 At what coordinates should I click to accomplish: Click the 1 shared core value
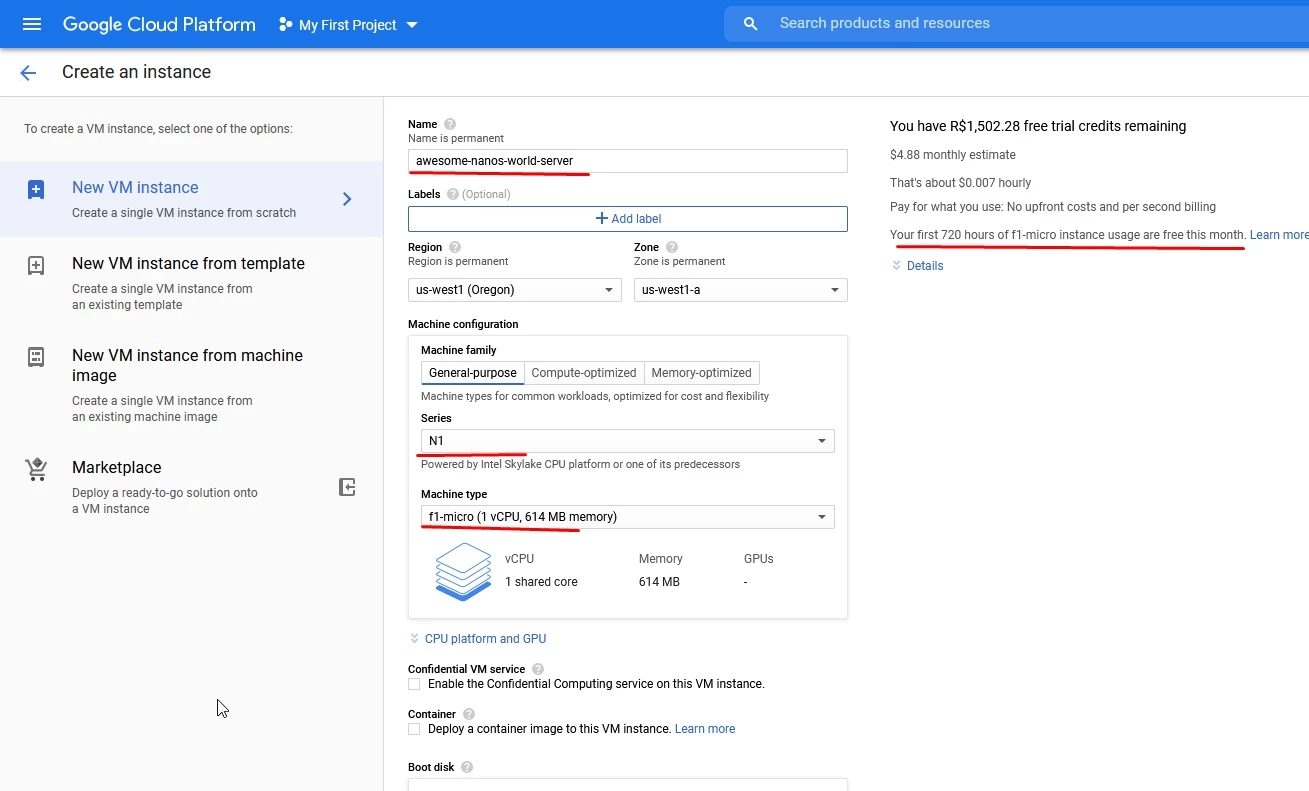coord(541,582)
